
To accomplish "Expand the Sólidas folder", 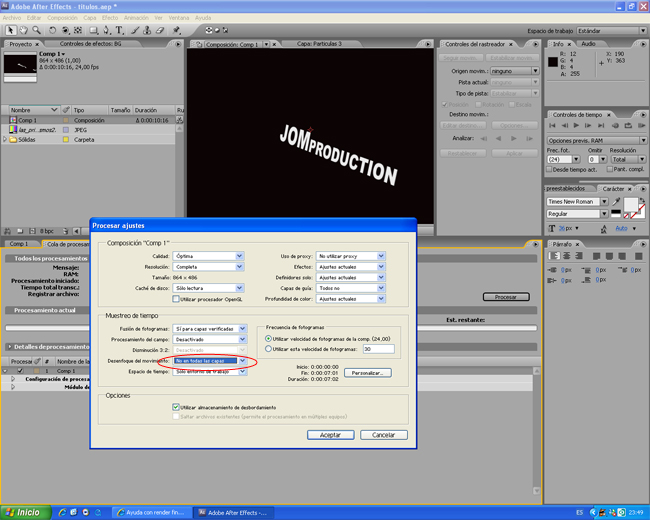I will [x=5, y=140].
